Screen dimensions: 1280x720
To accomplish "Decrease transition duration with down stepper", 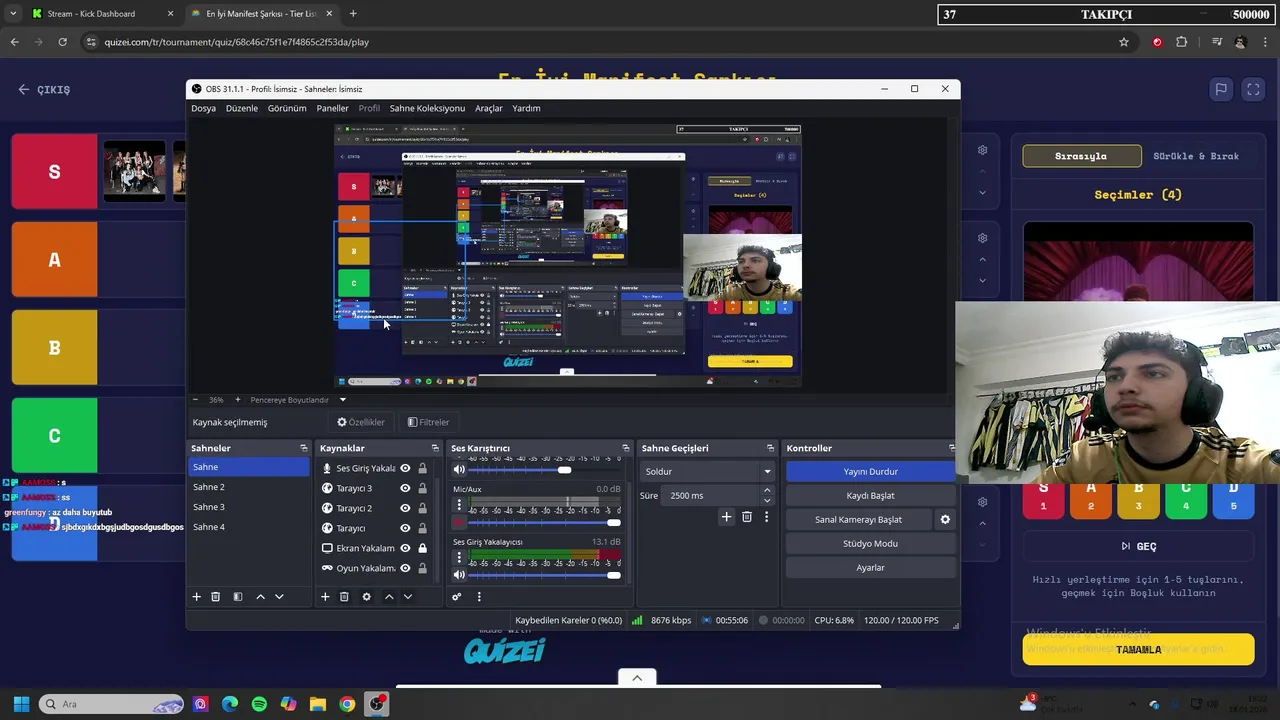I will point(767,500).
